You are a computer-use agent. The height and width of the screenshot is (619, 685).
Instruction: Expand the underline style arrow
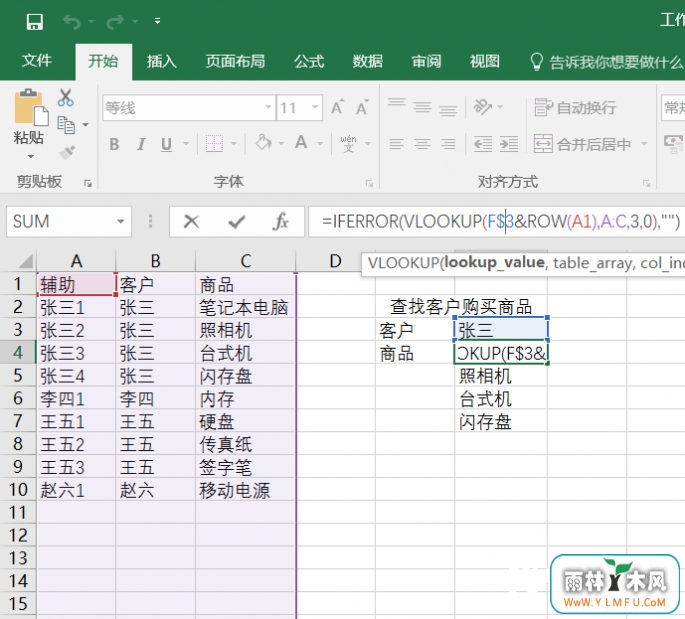tap(186, 144)
